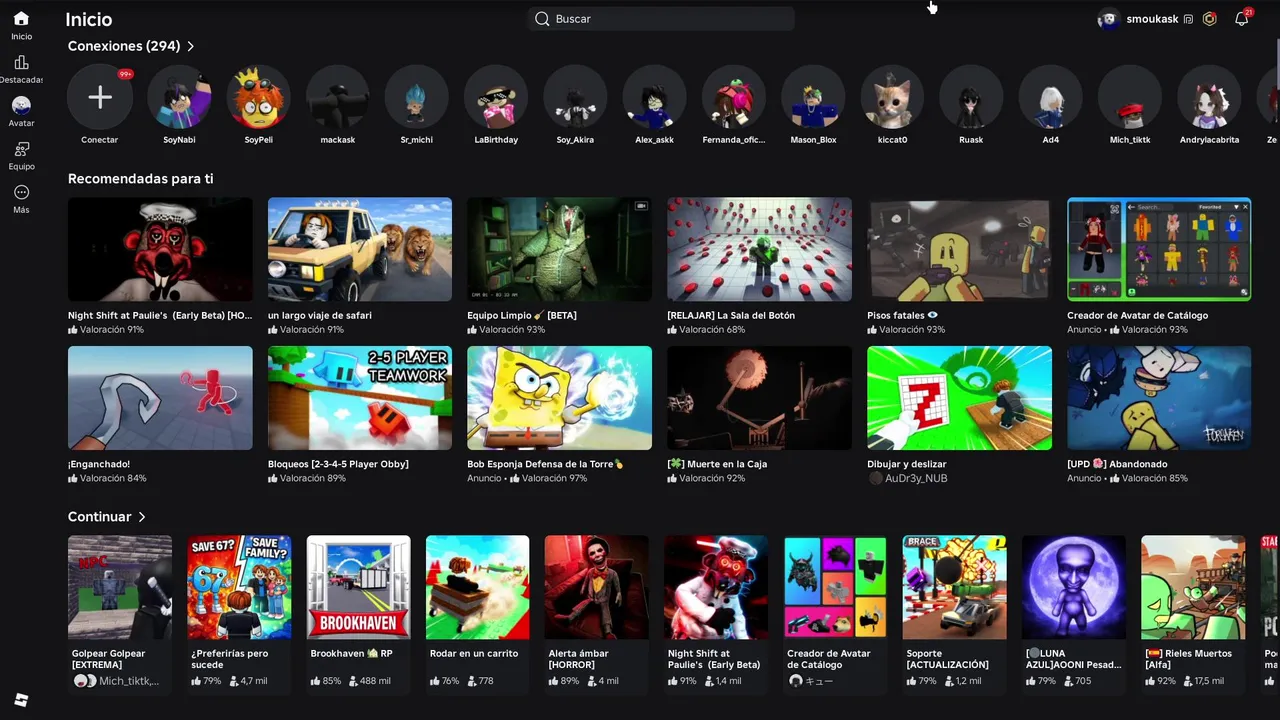Click Recomendadas para ti heading
Image resolution: width=1280 pixels, height=720 pixels.
tap(140, 179)
